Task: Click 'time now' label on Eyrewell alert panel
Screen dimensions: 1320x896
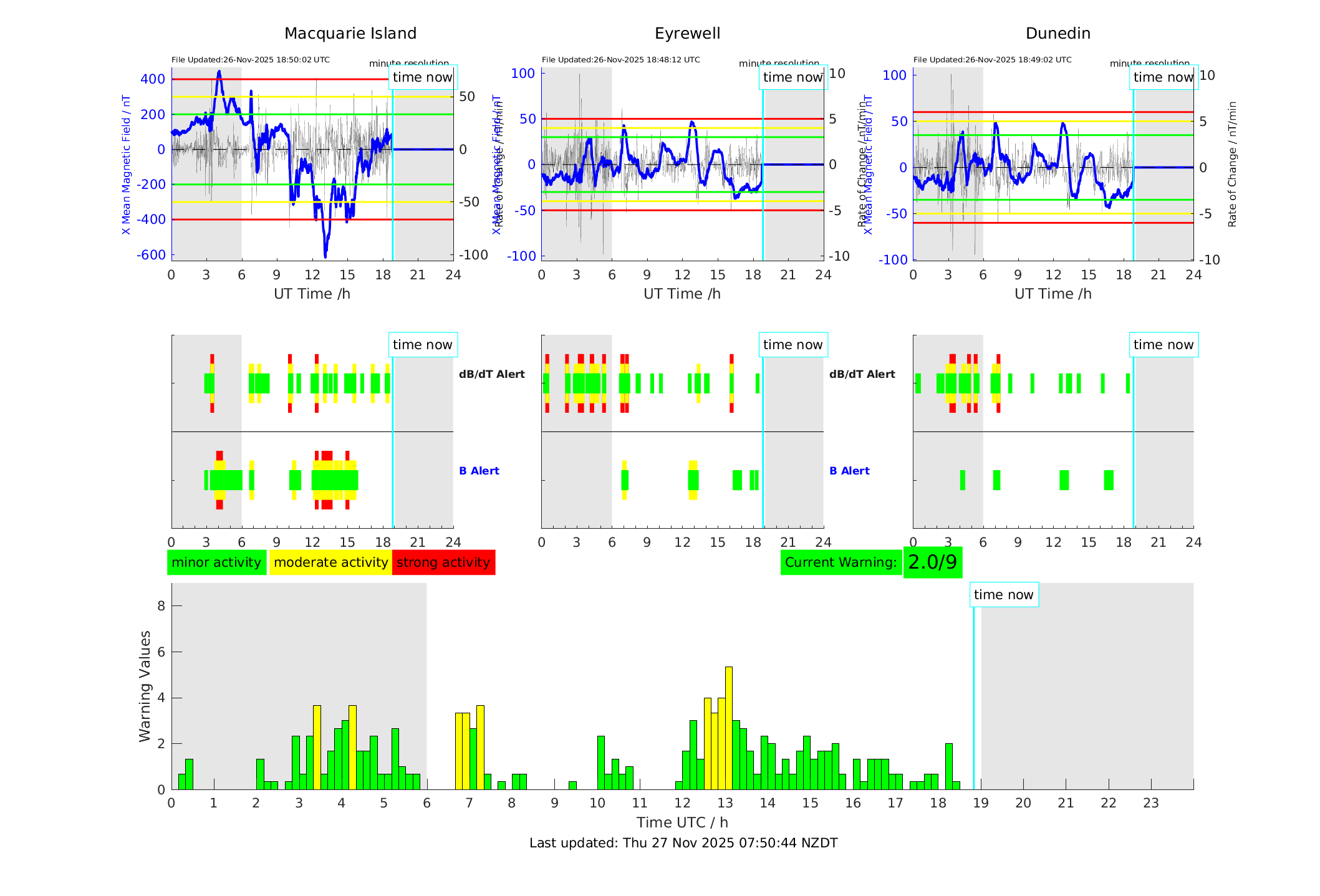Action: point(792,345)
